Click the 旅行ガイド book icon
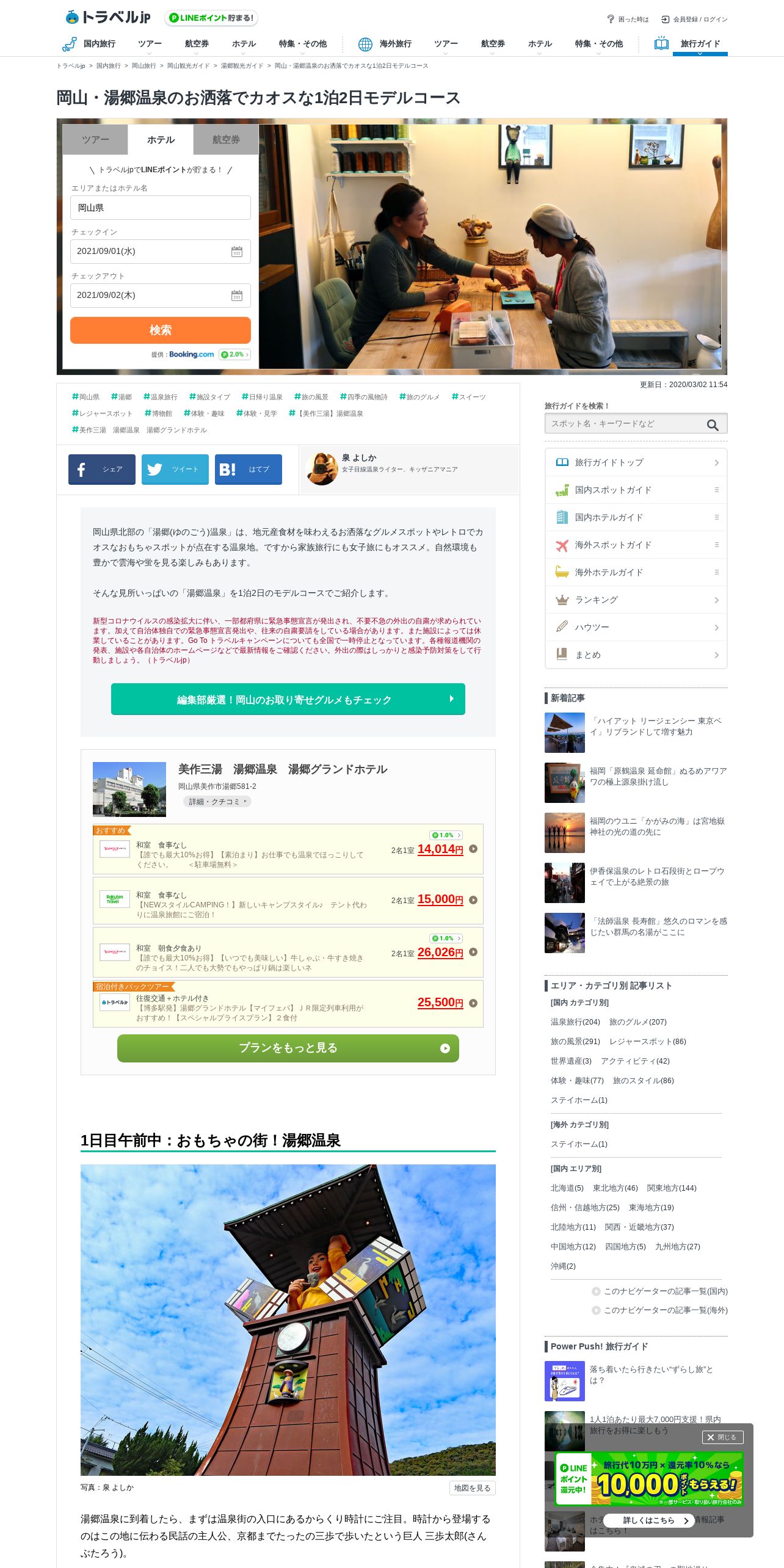Image resolution: width=784 pixels, height=1568 pixels. point(661,43)
